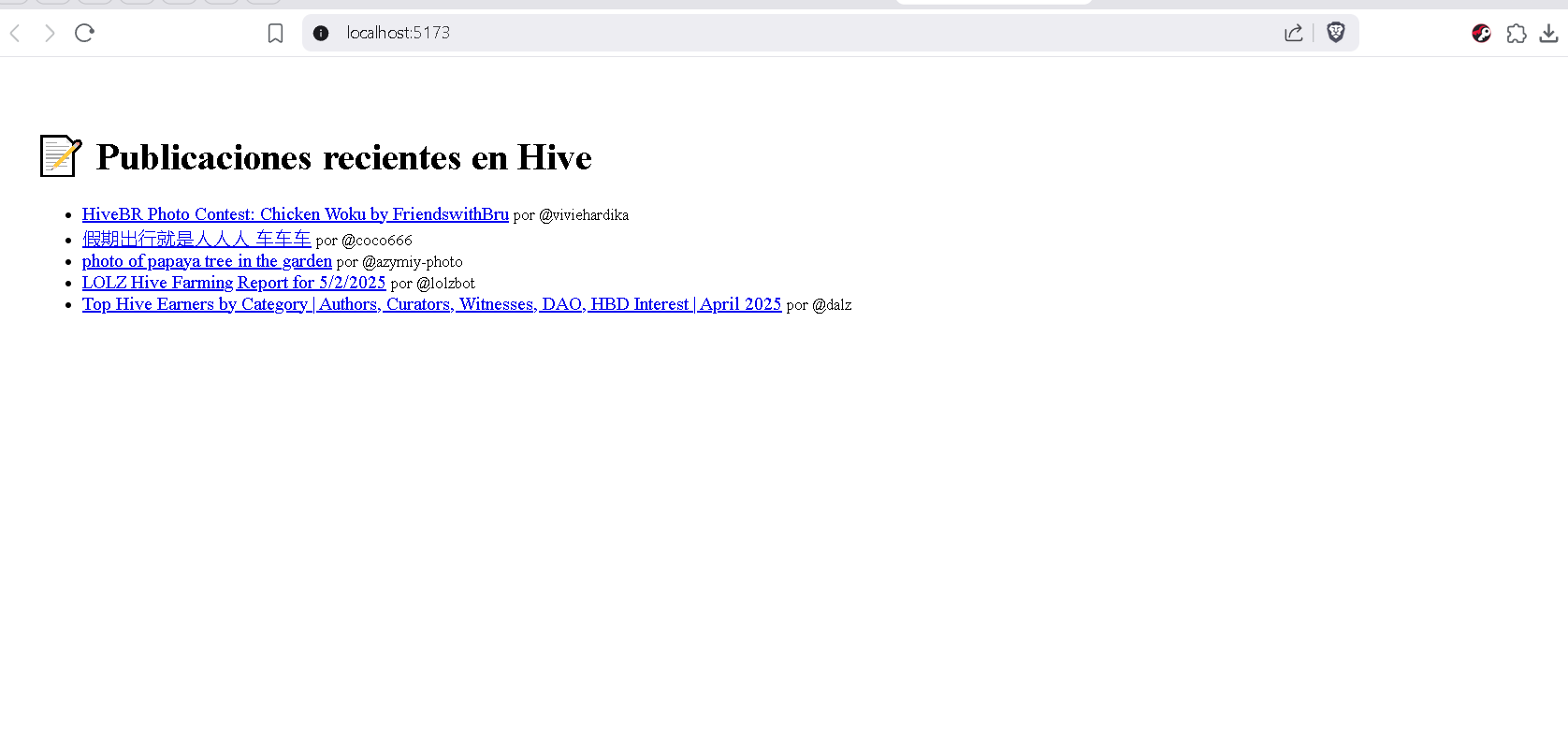Click author text 'por @dalz'

click(x=819, y=305)
